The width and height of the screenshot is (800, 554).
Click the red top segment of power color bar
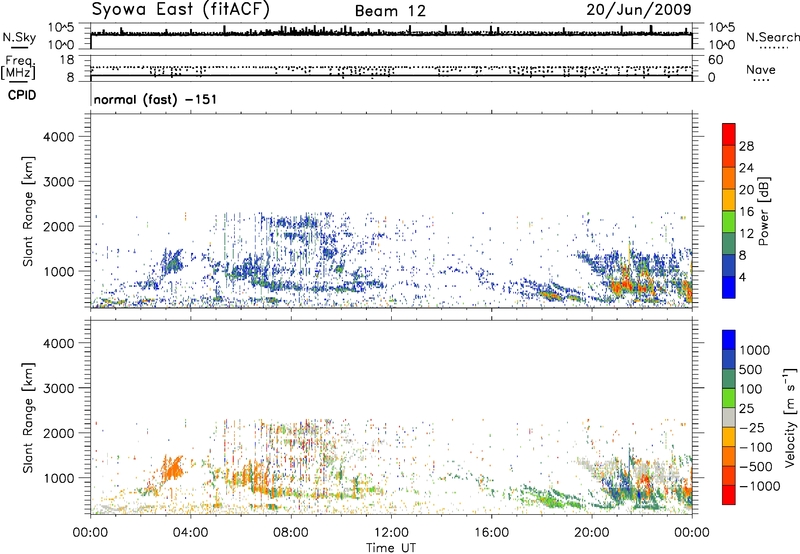point(729,135)
